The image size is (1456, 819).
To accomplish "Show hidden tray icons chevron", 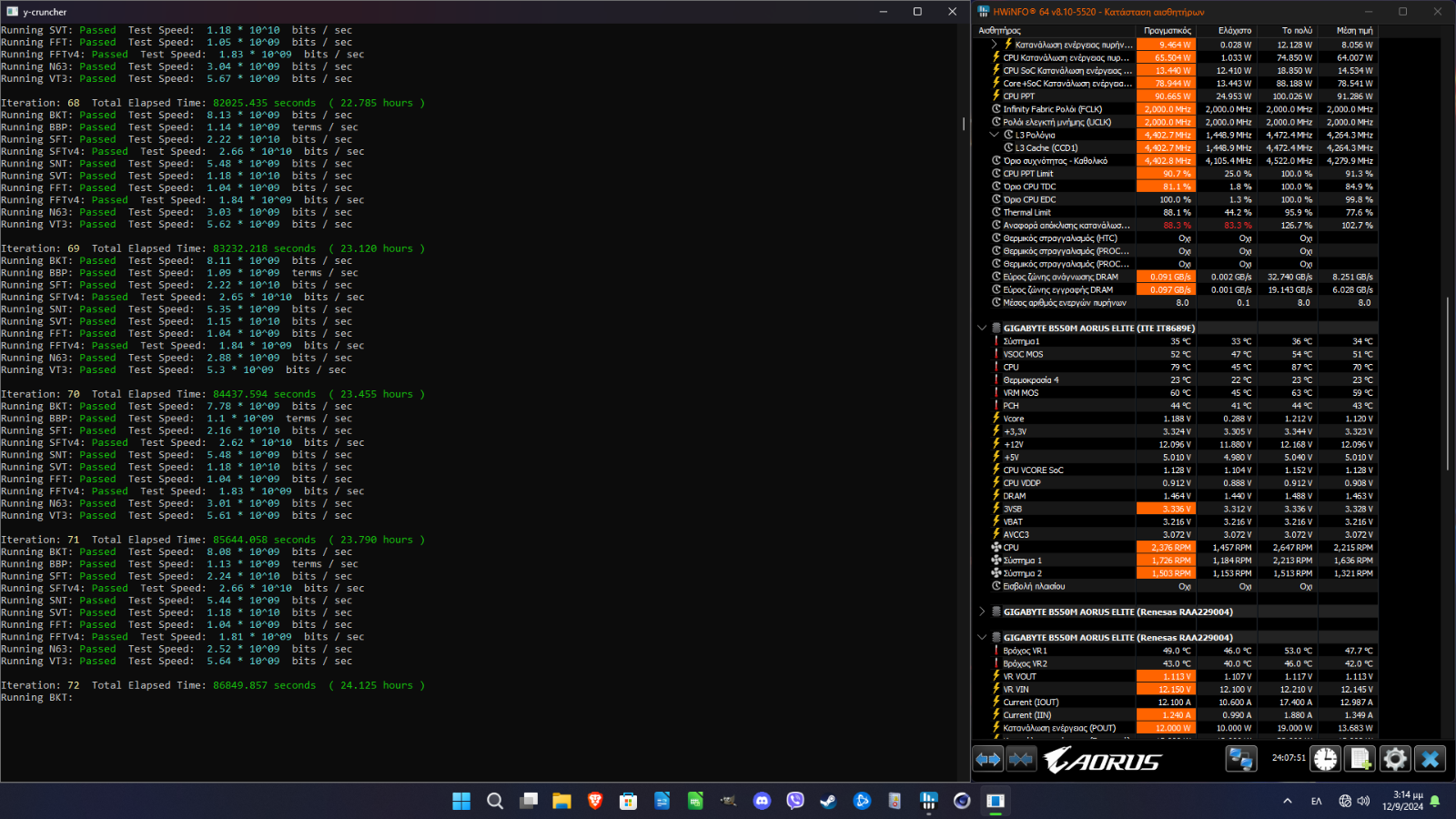I will [x=1287, y=801].
